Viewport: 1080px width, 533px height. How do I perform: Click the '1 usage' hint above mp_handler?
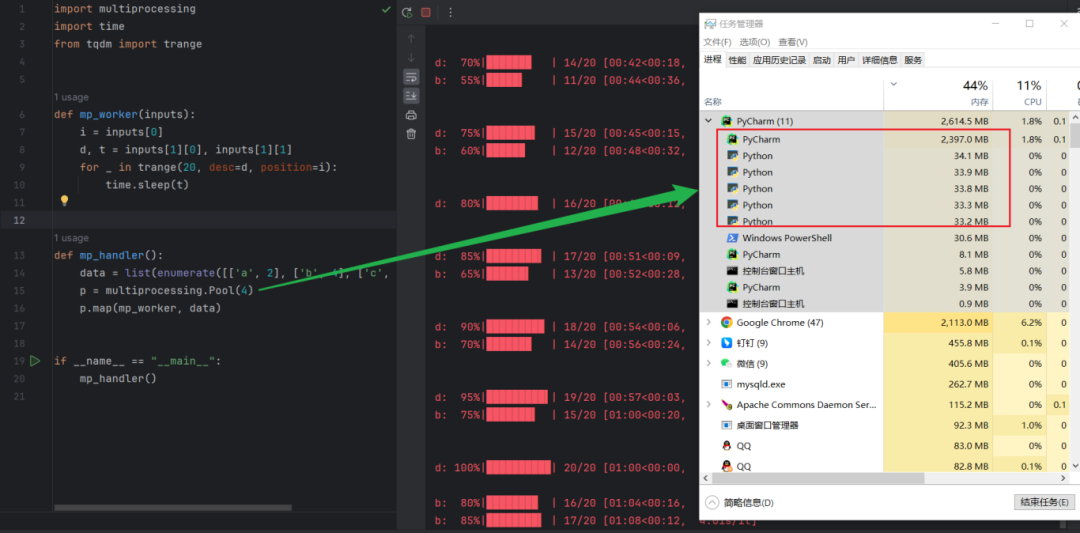click(71, 238)
